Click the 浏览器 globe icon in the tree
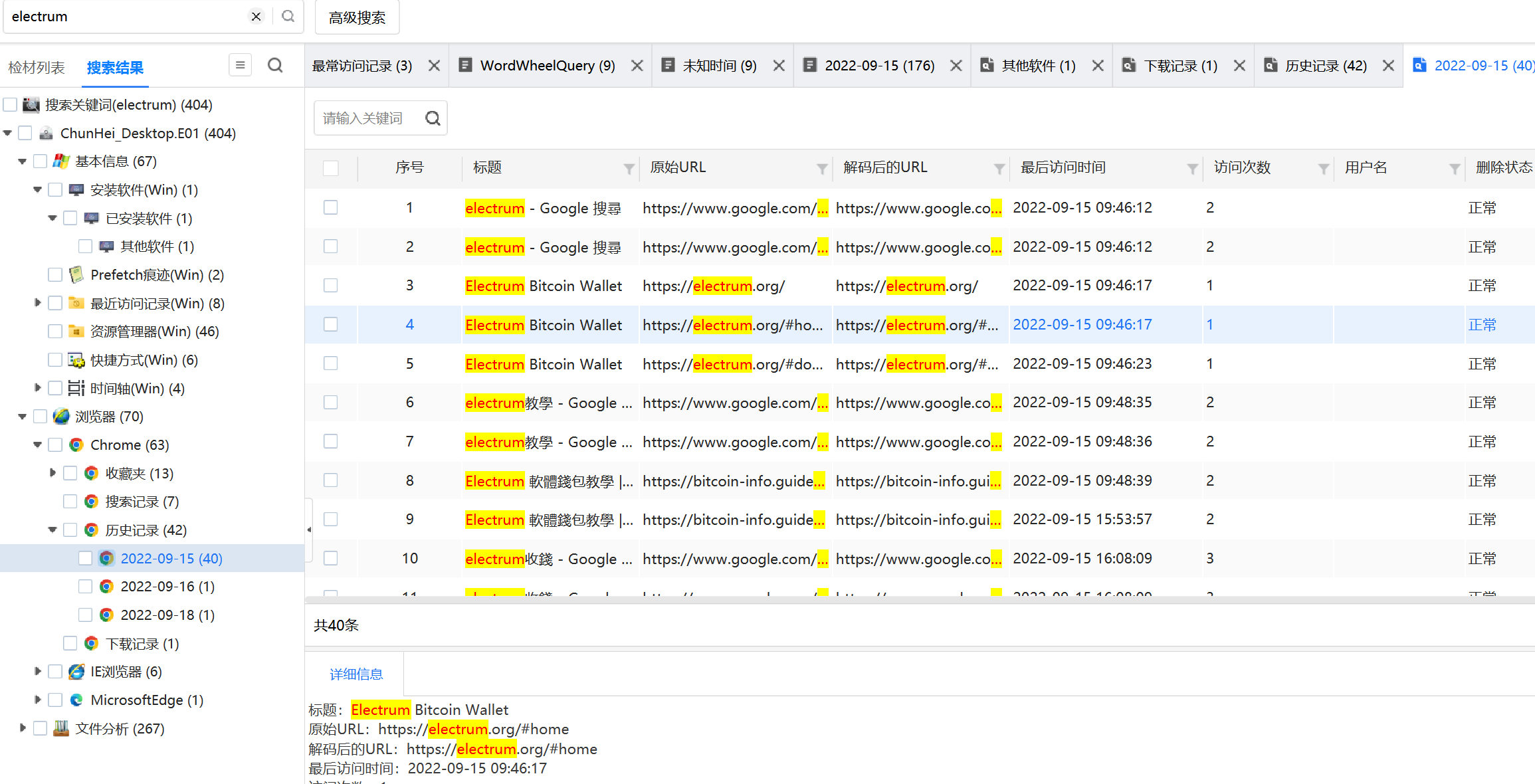This screenshot has width=1535, height=784. coord(61,417)
